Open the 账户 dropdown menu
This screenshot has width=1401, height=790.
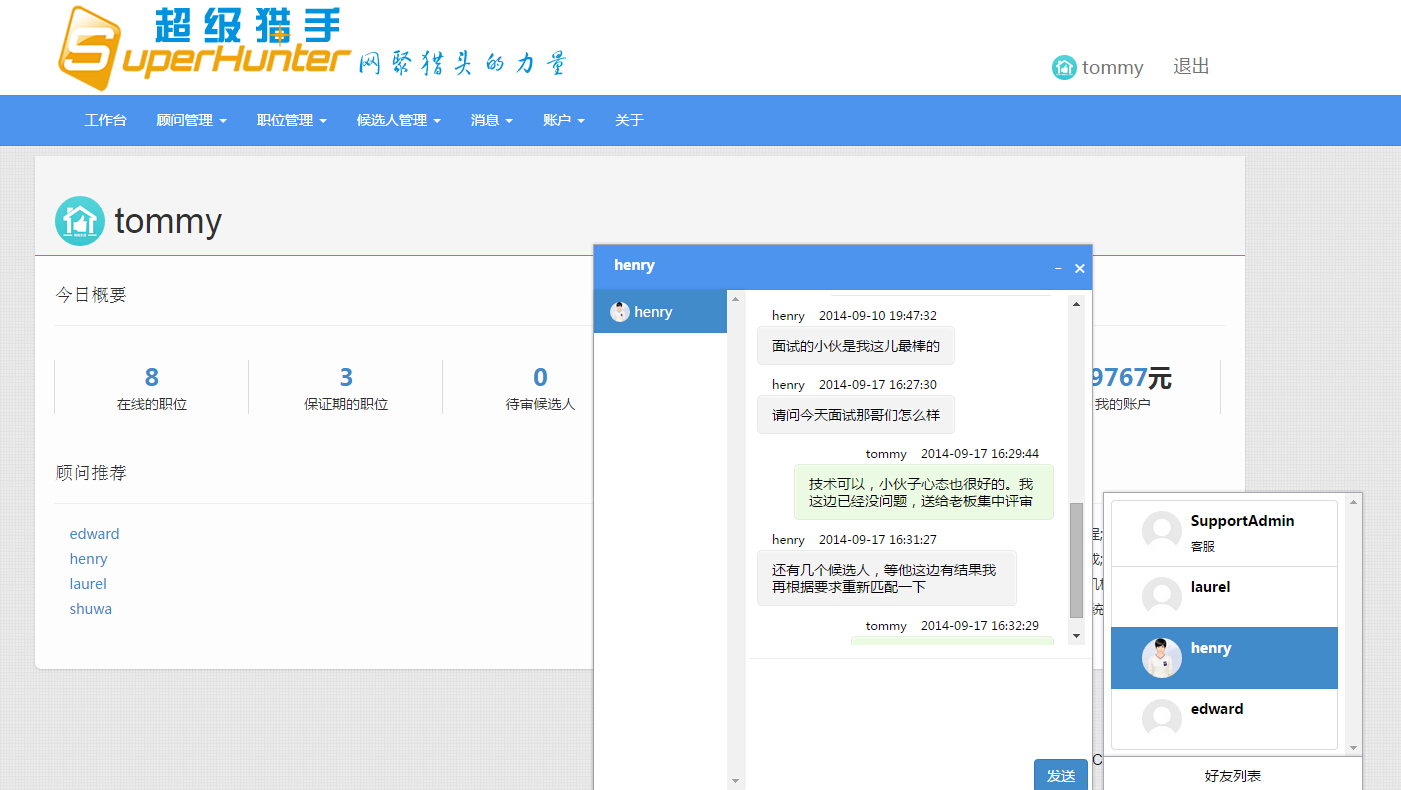[x=562, y=120]
